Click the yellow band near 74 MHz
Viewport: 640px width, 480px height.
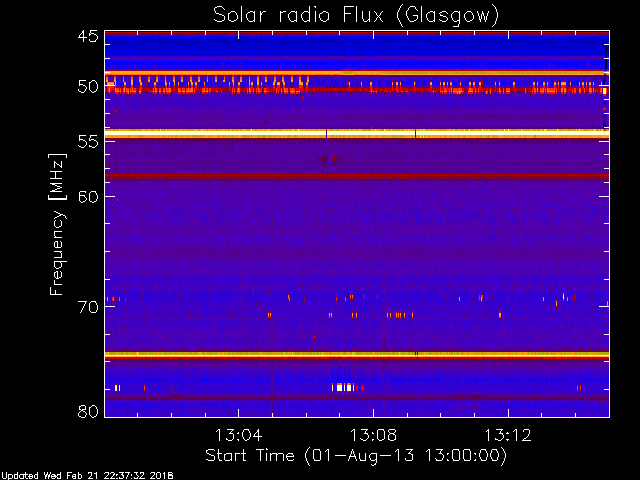(357, 355)
